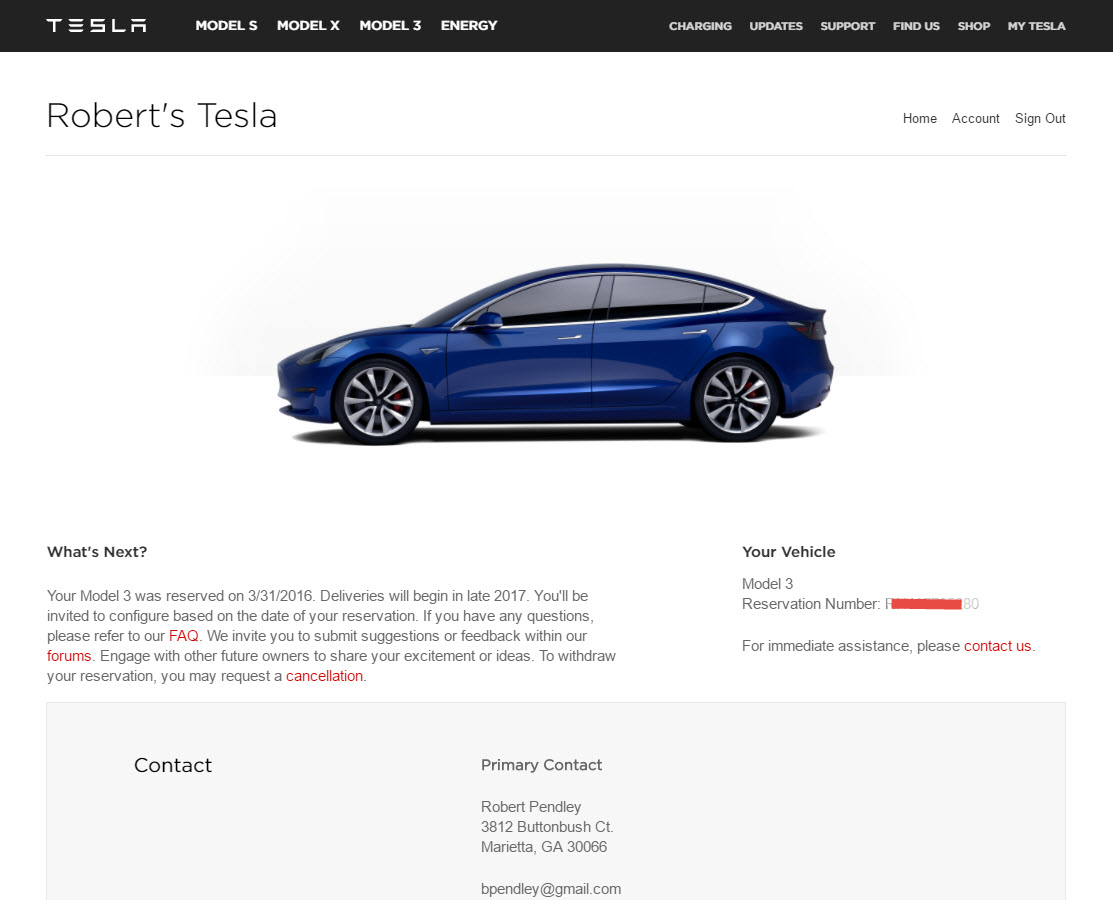Click the address 3812 Buttonbush Ct.
The width and height of the screenshot is (1113, 900).
click(x=547, y=827)
